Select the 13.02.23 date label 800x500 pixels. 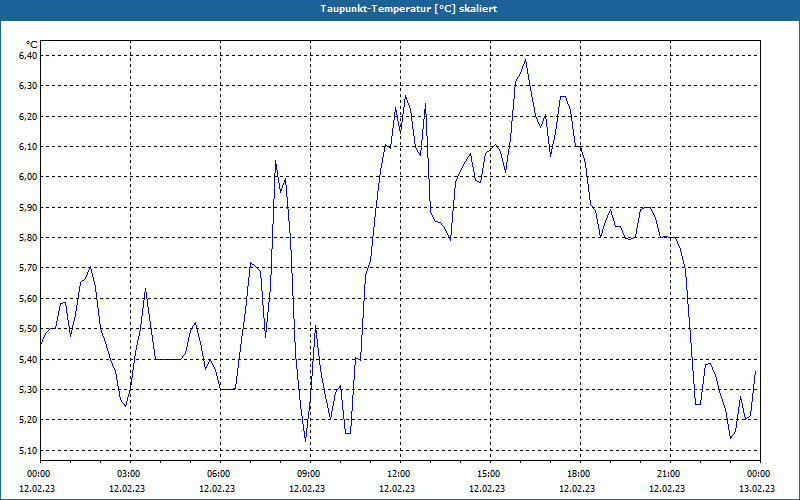pos(757,489)
